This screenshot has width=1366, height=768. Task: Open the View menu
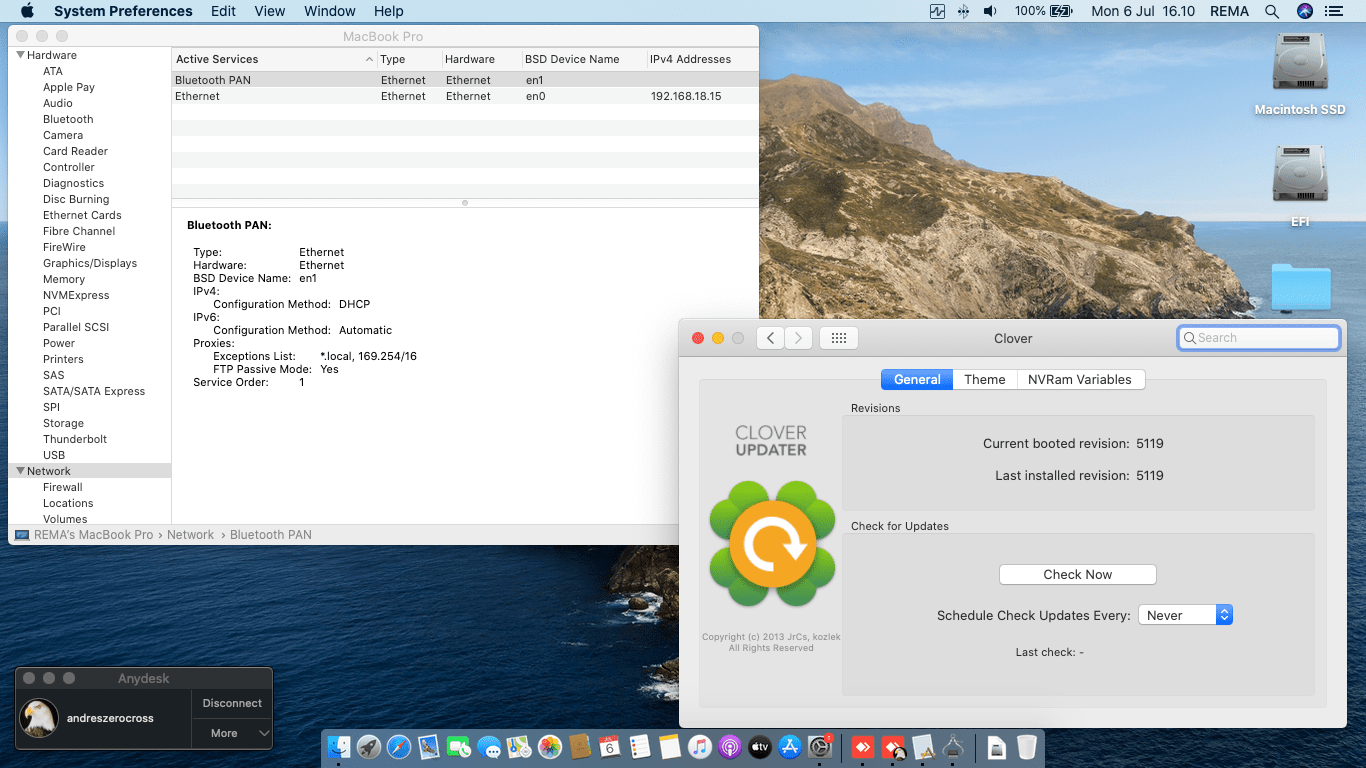point(270,11)
